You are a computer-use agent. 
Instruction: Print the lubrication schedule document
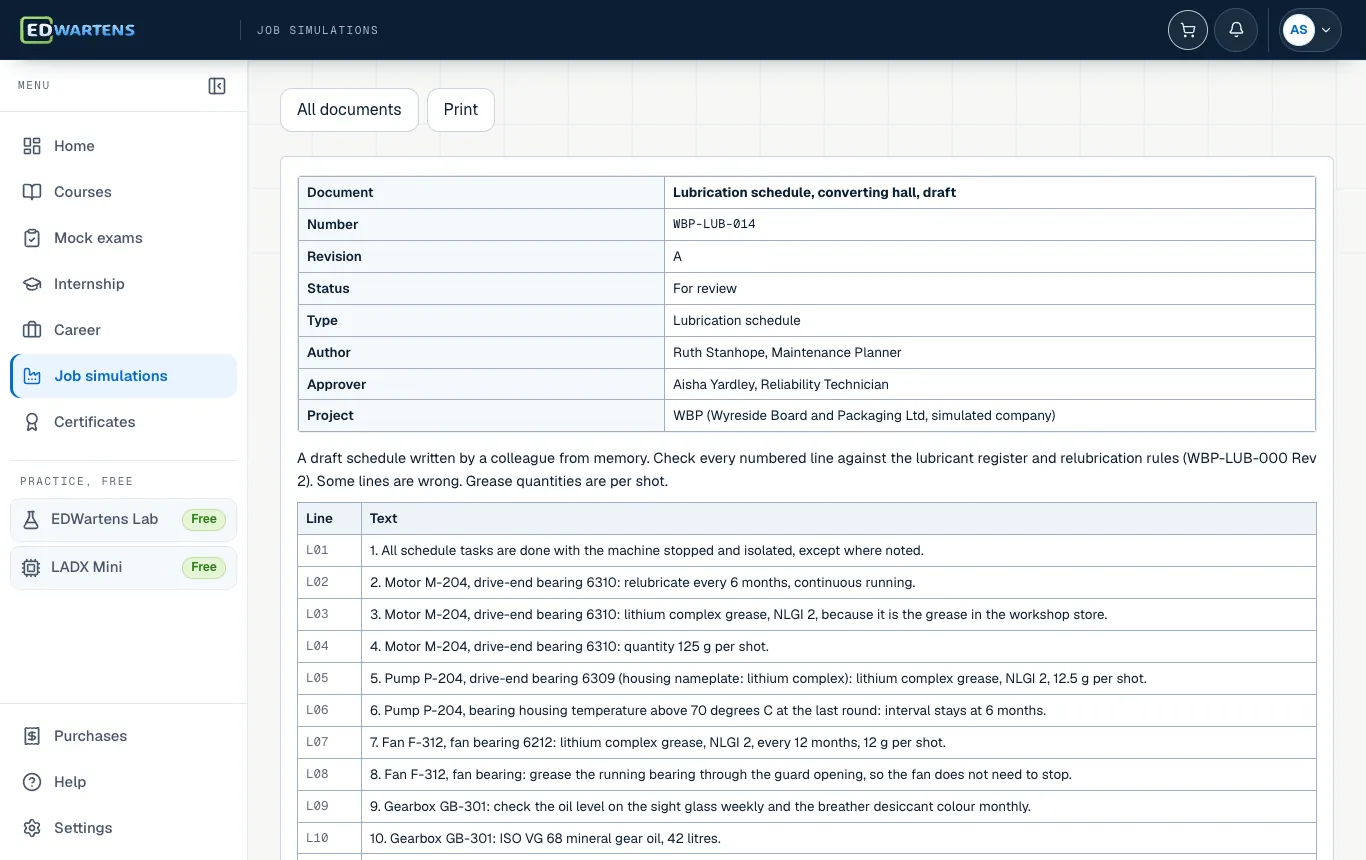click(461, 110)
